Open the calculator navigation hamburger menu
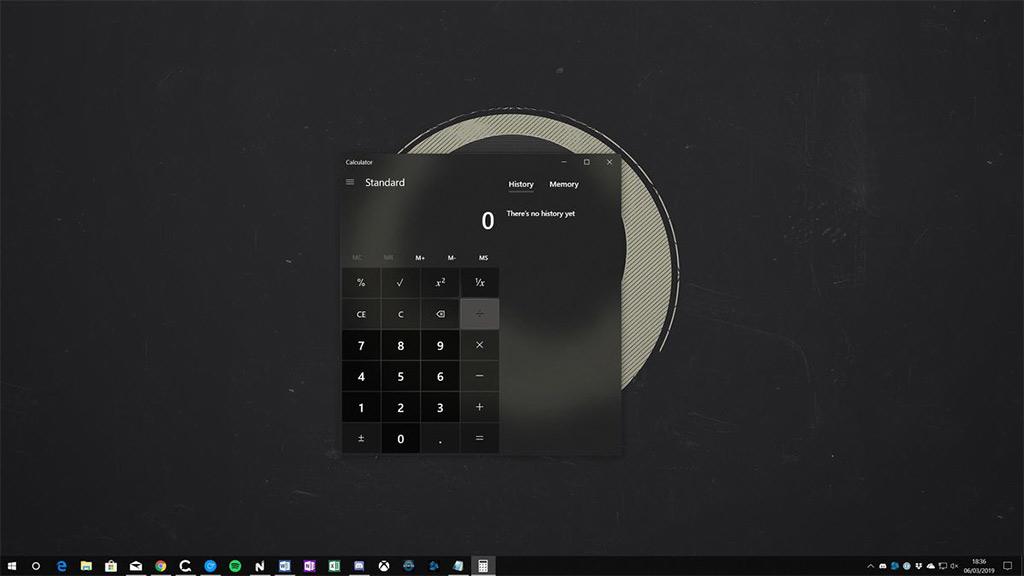 click(349, 182)
